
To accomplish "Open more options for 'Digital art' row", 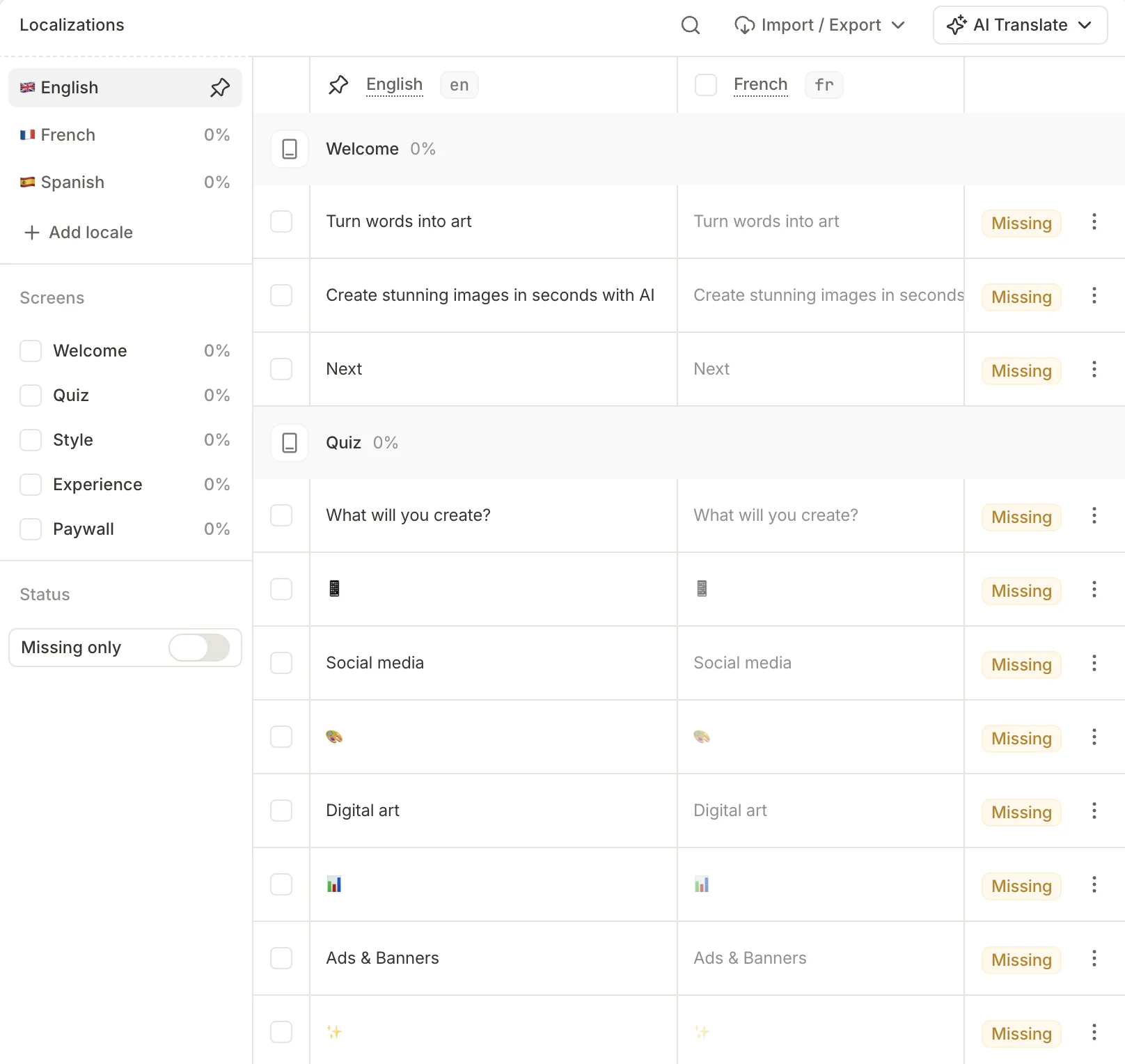I will tap(1094, 811).
